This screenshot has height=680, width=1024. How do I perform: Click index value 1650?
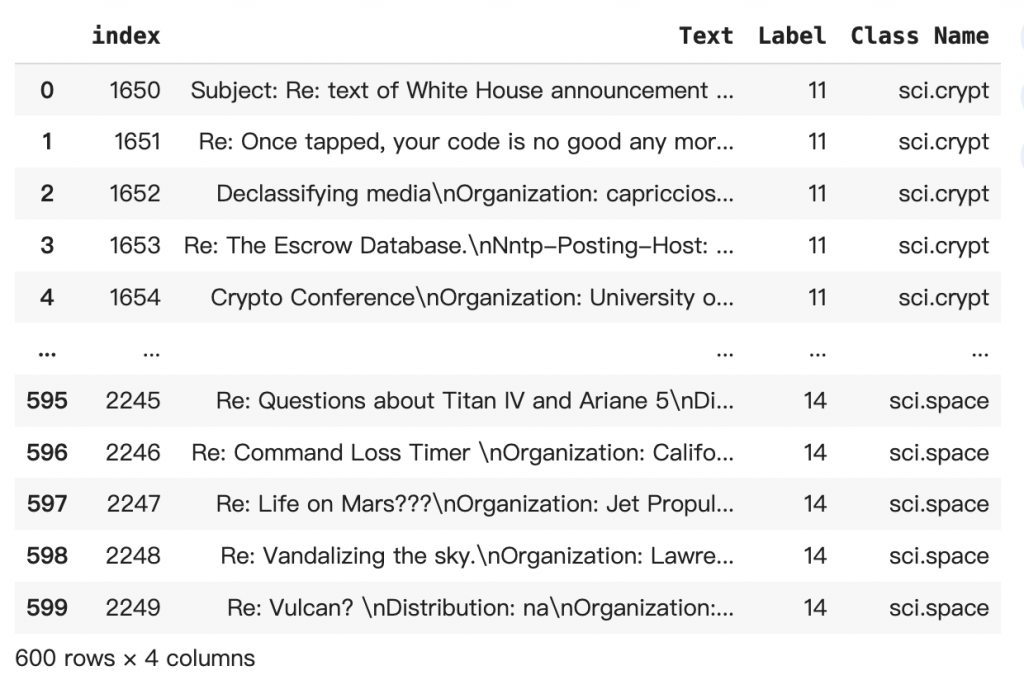point(135,90)
